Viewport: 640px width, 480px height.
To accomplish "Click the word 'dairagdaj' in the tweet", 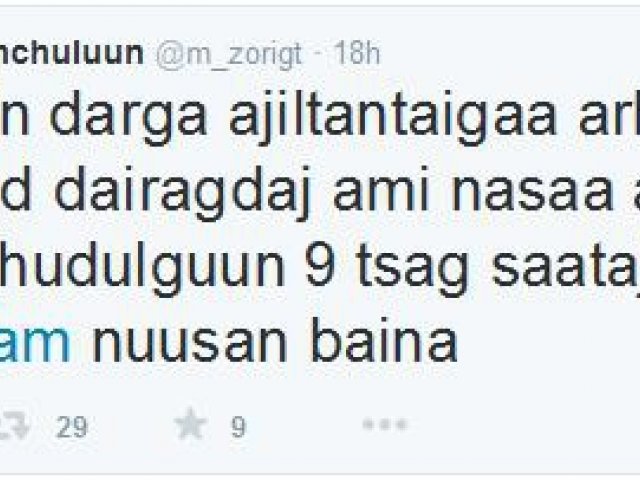I will tap(183, 193).
